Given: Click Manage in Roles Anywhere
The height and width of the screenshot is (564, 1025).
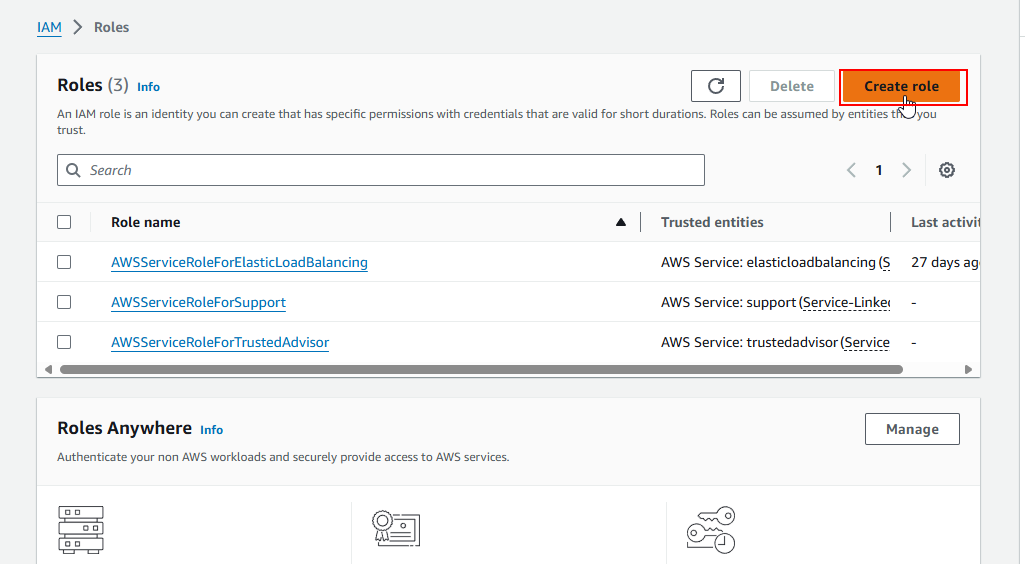Looking at the screenshot, I should (911, 429).
